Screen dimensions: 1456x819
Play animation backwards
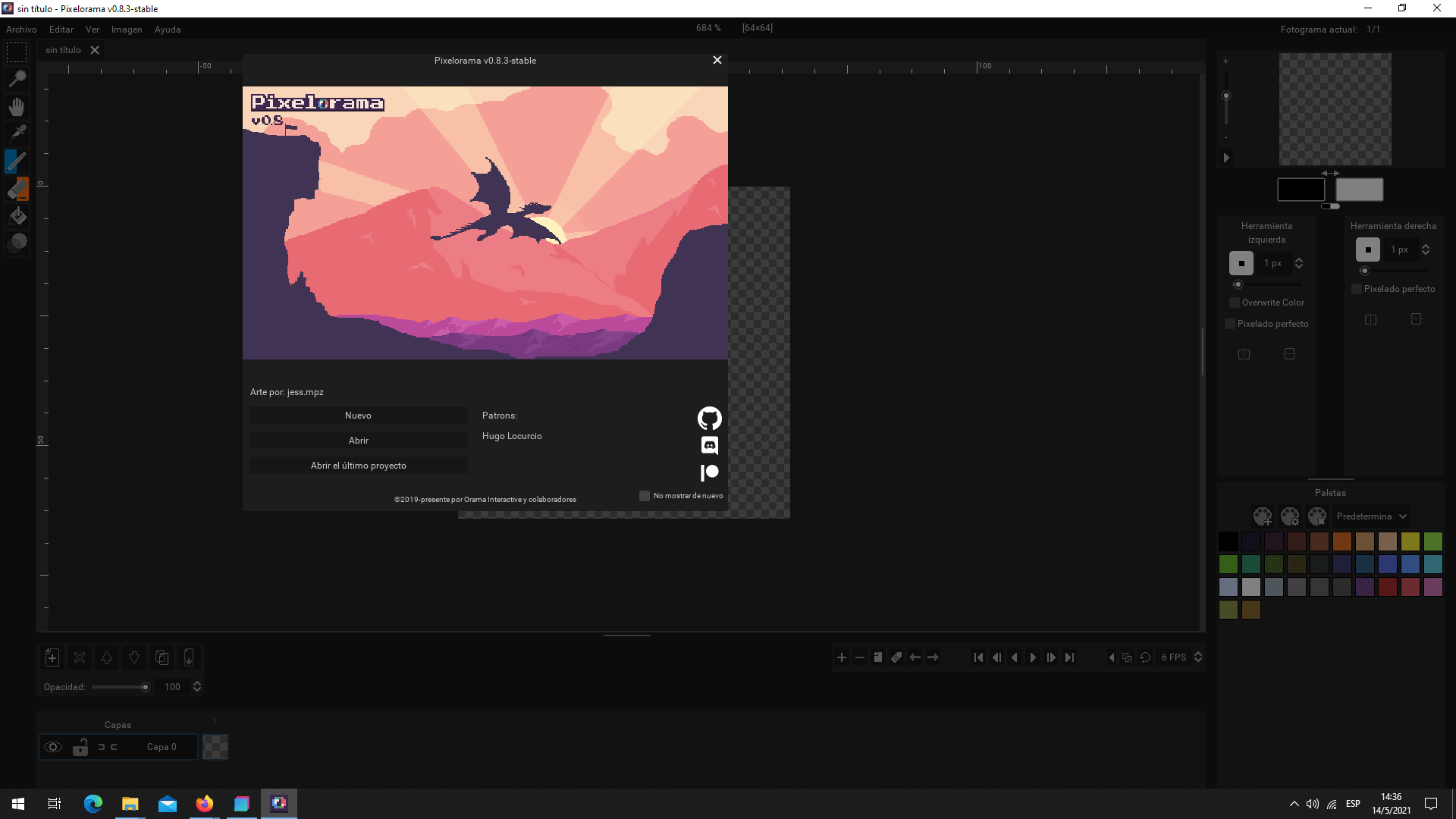pos(1015,657)
